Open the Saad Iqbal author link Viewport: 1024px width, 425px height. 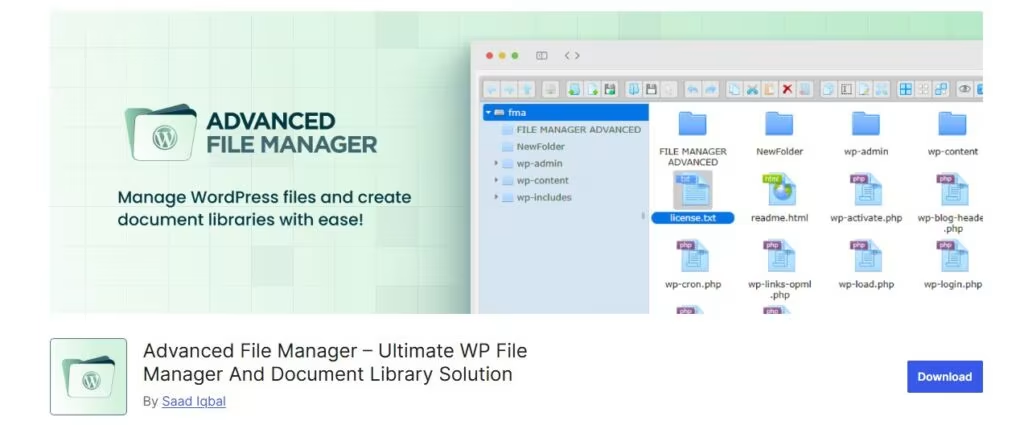pyautogui.click(x=194, y=401)
